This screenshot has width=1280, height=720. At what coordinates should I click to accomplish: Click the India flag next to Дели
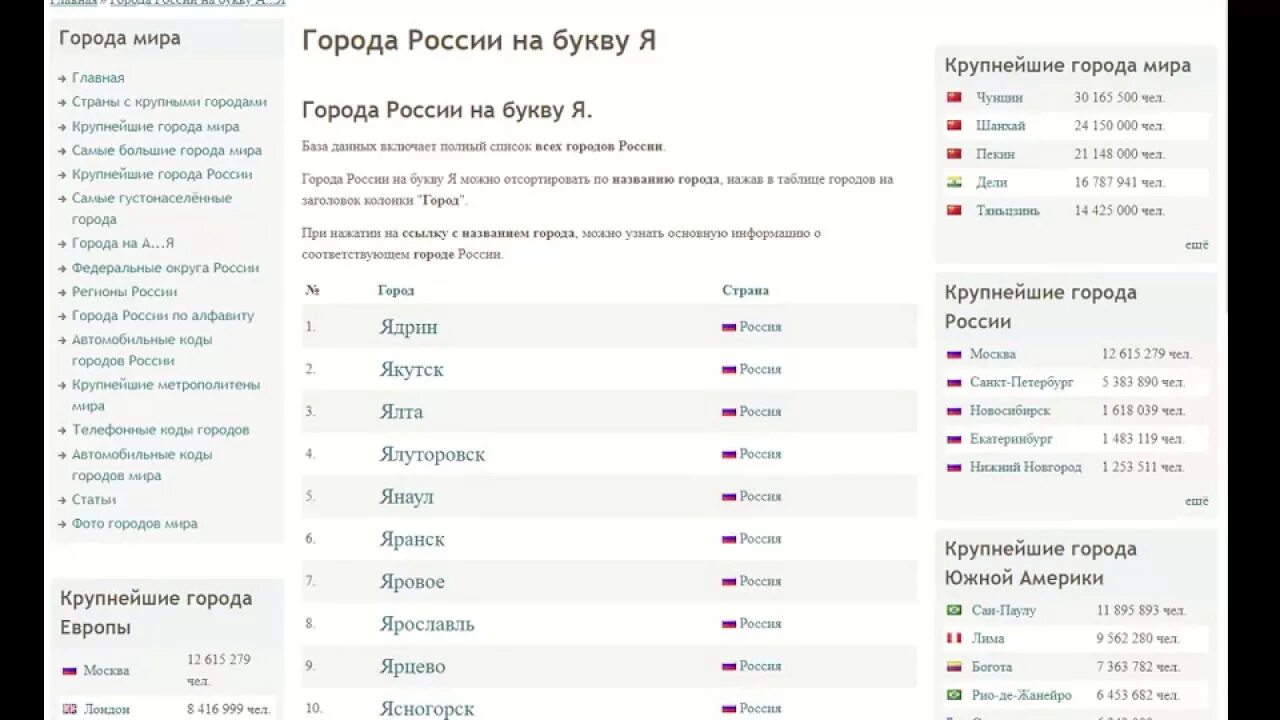[954, 182]
